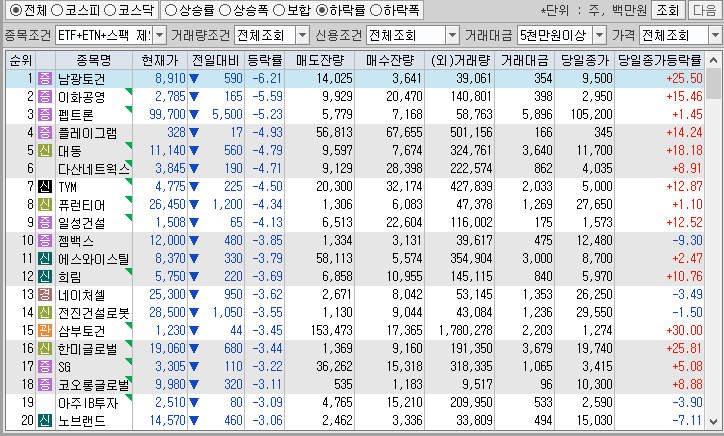Image resolution: width=724 pixels, height=436 pixels.
Task: Click the vertical scrollbar thumb
Action: pos(713,84)
